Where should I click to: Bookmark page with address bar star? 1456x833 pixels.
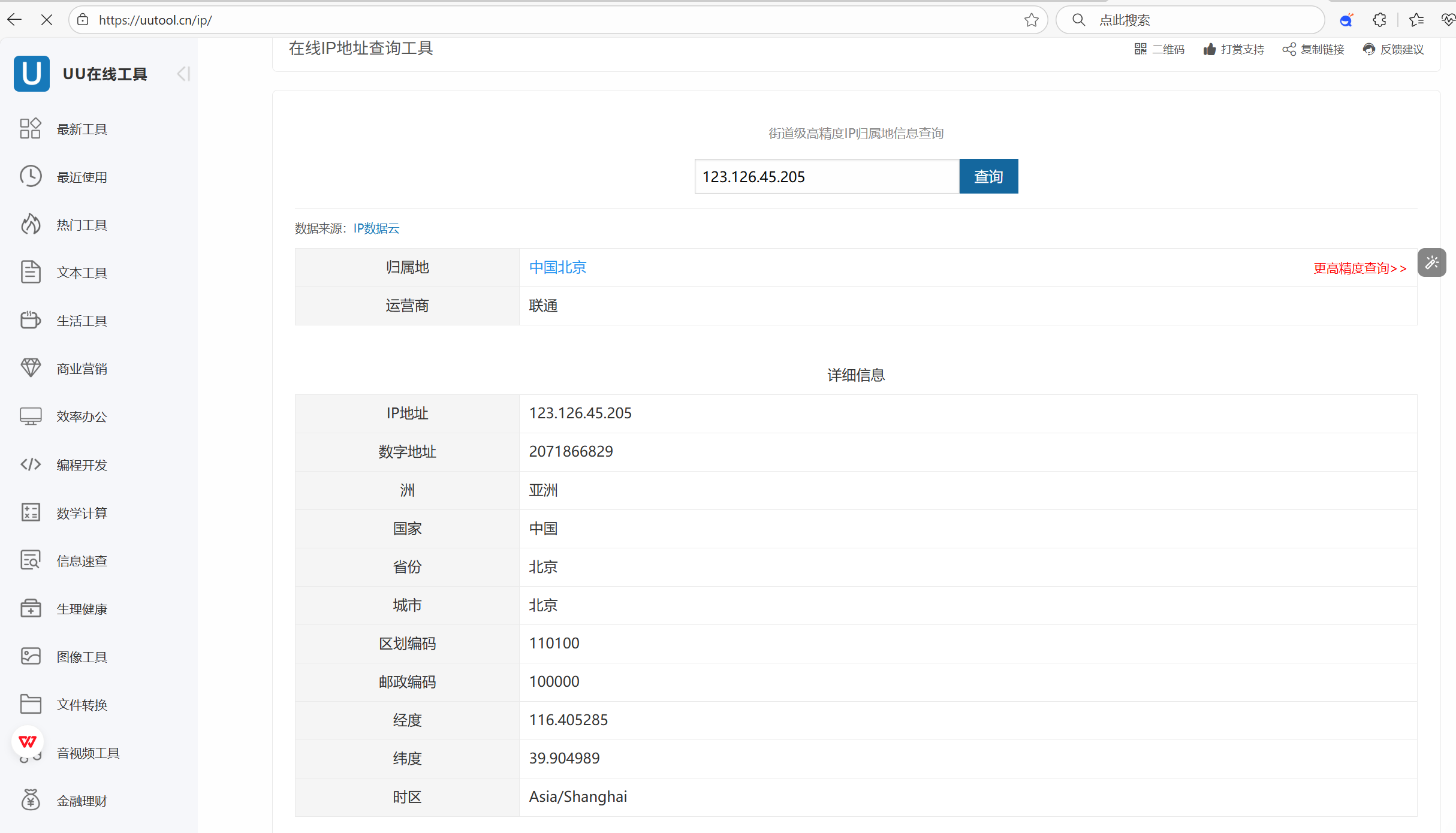click(x=1031, y=20)
